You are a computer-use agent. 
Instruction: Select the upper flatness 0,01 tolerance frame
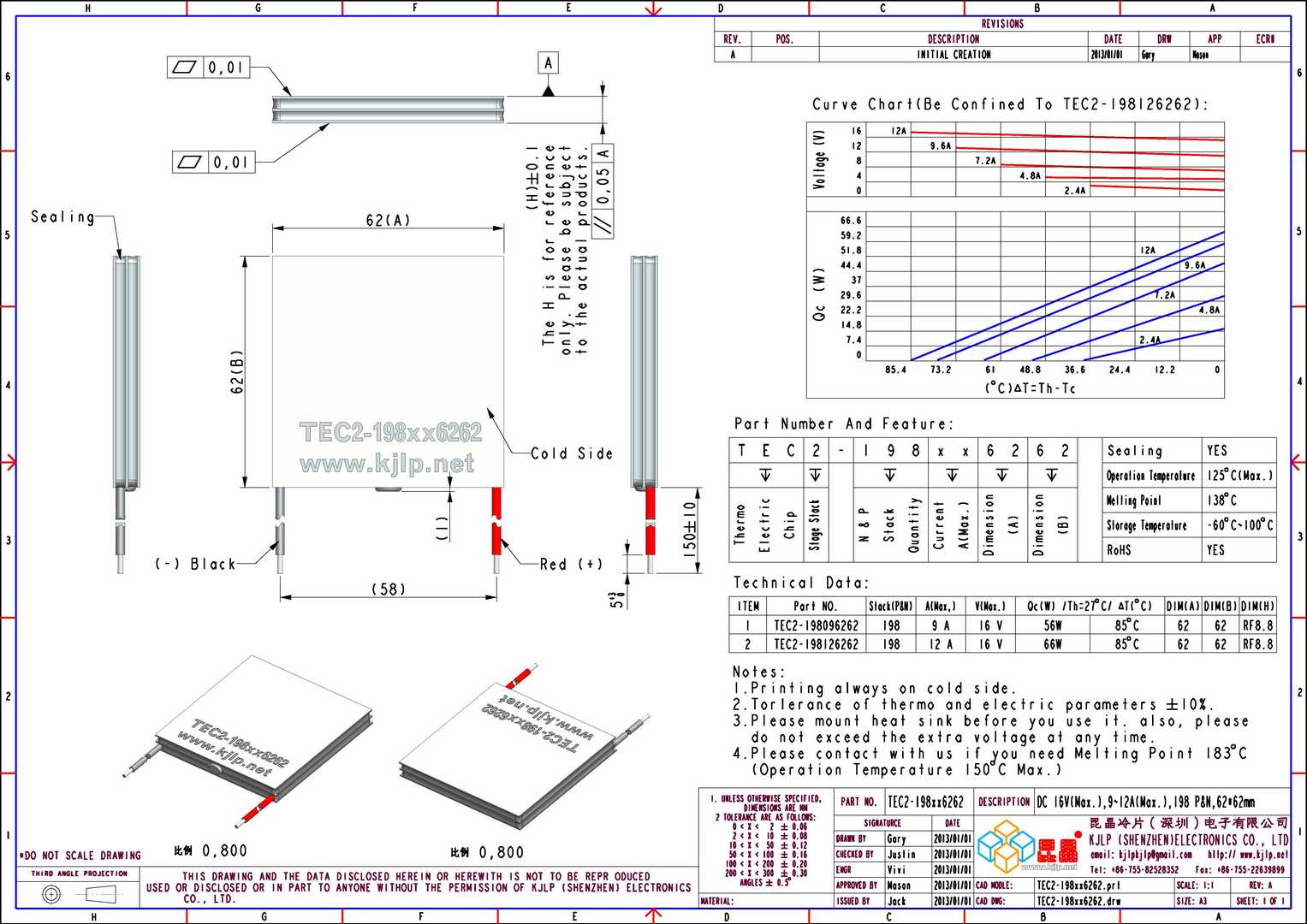point(208,67)
